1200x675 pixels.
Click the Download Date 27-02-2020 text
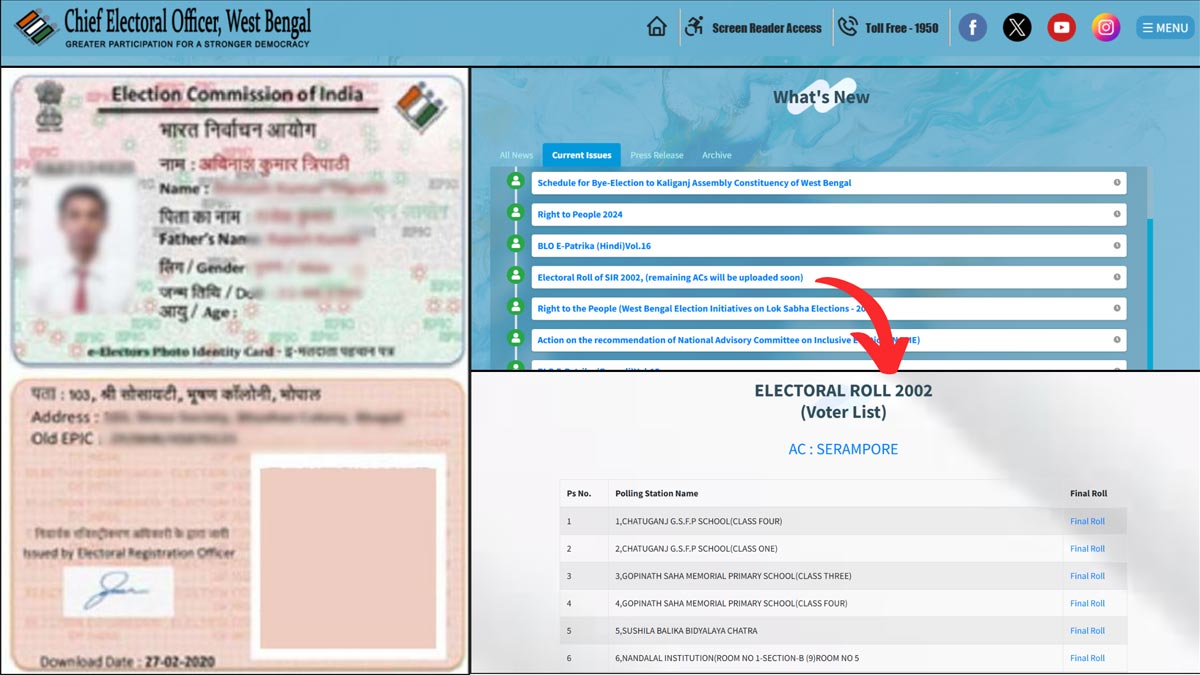(127, 662)
